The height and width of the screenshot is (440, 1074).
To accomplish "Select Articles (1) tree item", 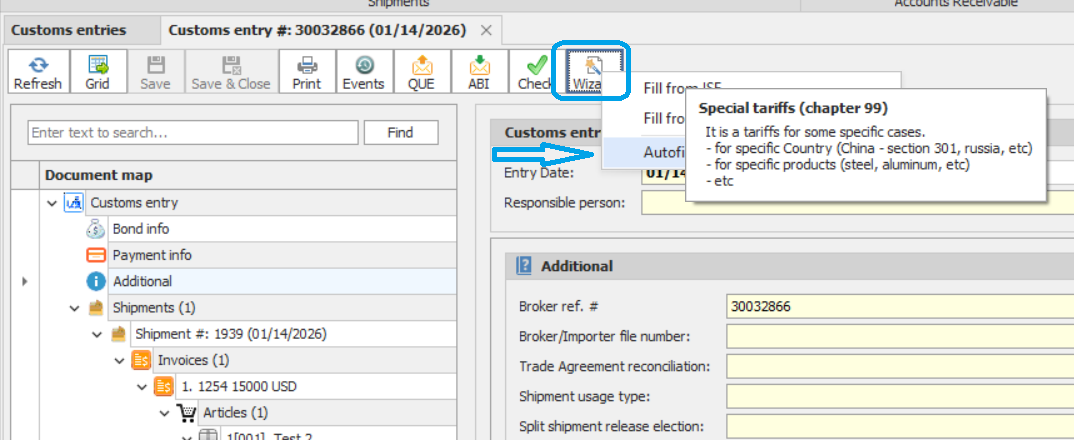I will click(236, 413).
